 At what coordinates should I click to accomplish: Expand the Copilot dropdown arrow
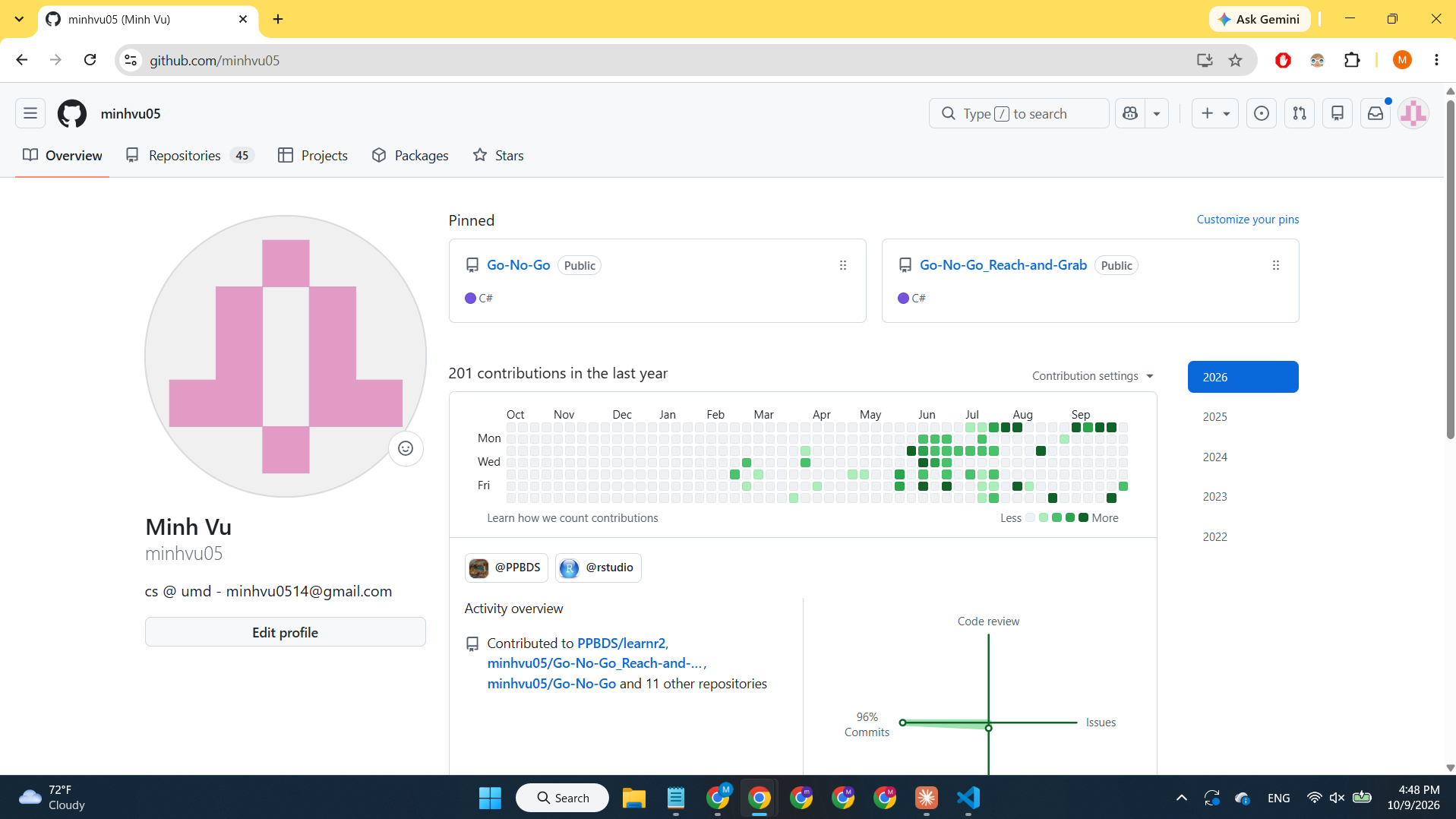(x=1157, y=113)
